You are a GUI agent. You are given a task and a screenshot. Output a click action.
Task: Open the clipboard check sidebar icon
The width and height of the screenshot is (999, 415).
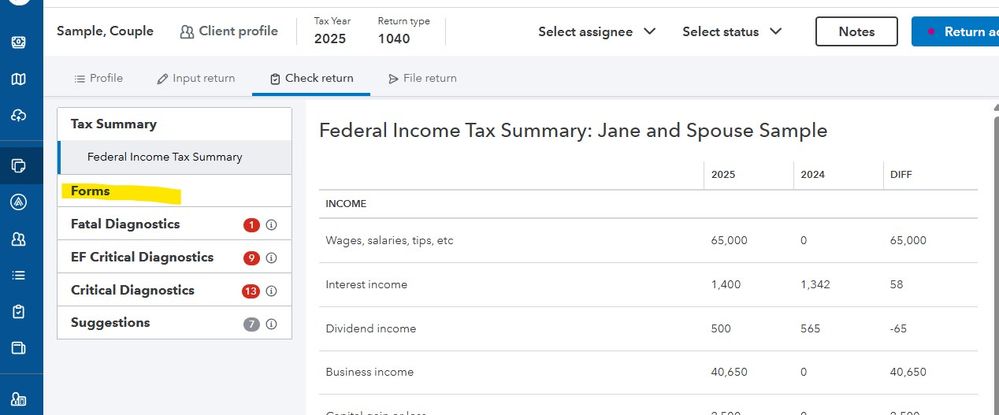point(19,312)
